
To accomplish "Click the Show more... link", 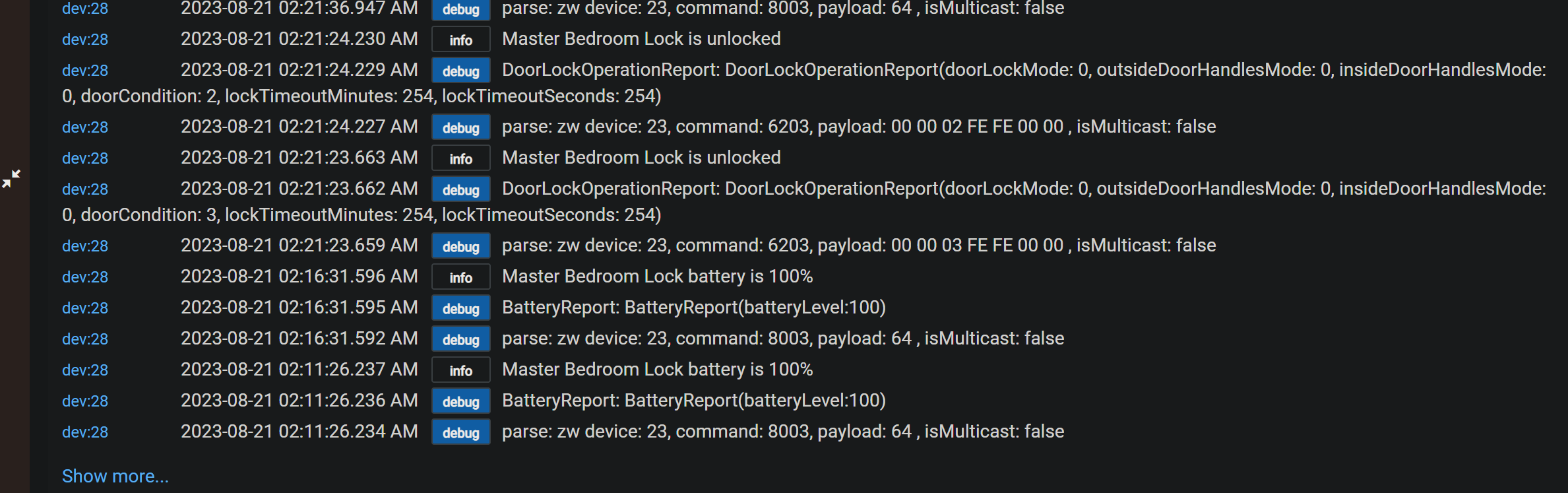I will click(x=115, y=476).
